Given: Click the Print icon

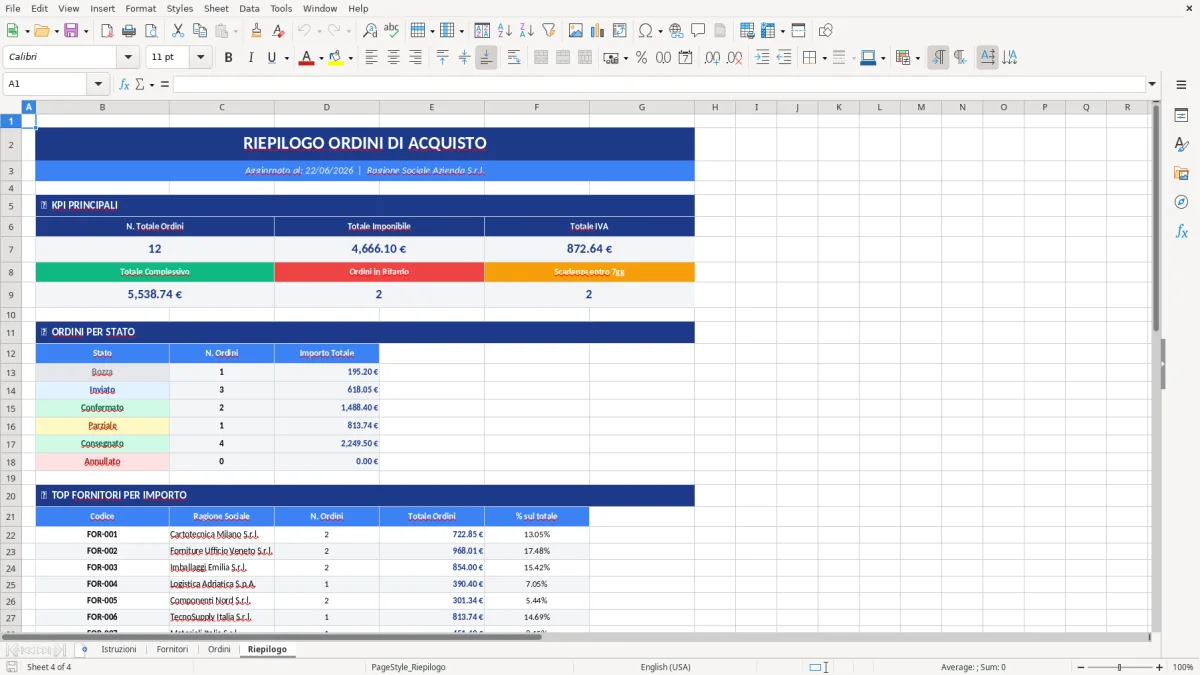Looking at the screenshot, I should 129,31.
